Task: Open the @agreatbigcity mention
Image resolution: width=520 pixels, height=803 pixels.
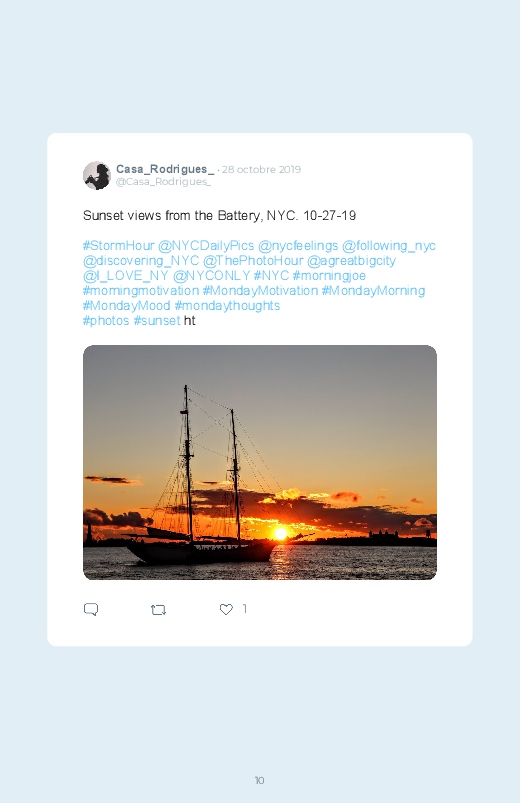Action: [351, 261]
